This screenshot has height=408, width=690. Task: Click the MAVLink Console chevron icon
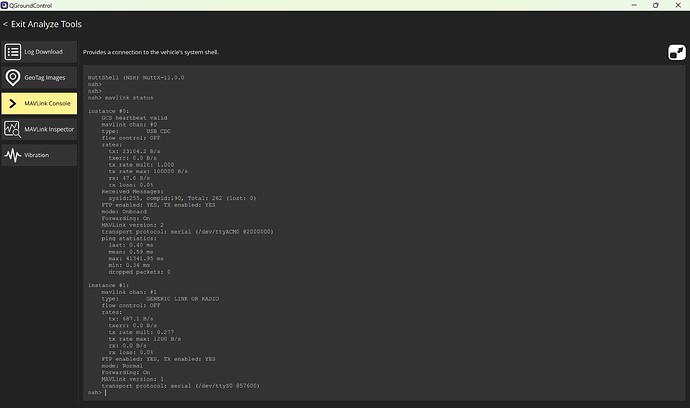tap(13, 103)
